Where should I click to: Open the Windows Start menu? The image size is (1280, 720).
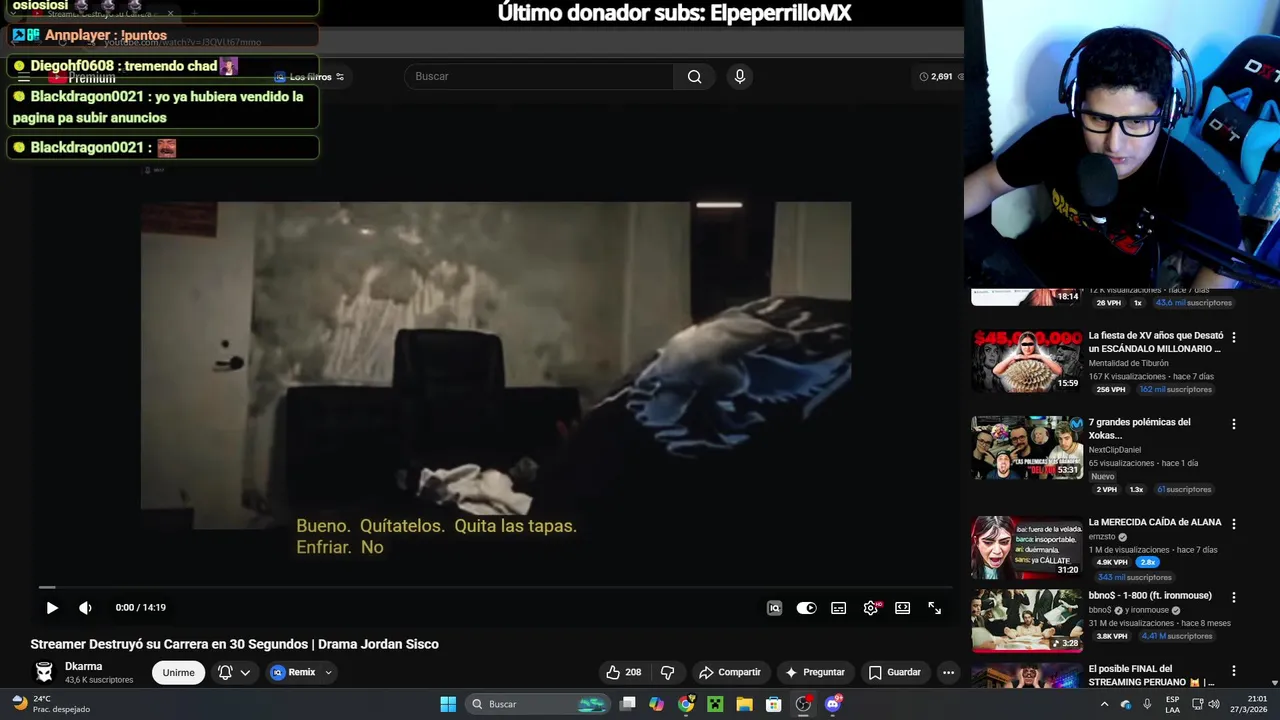click(448, 704)
